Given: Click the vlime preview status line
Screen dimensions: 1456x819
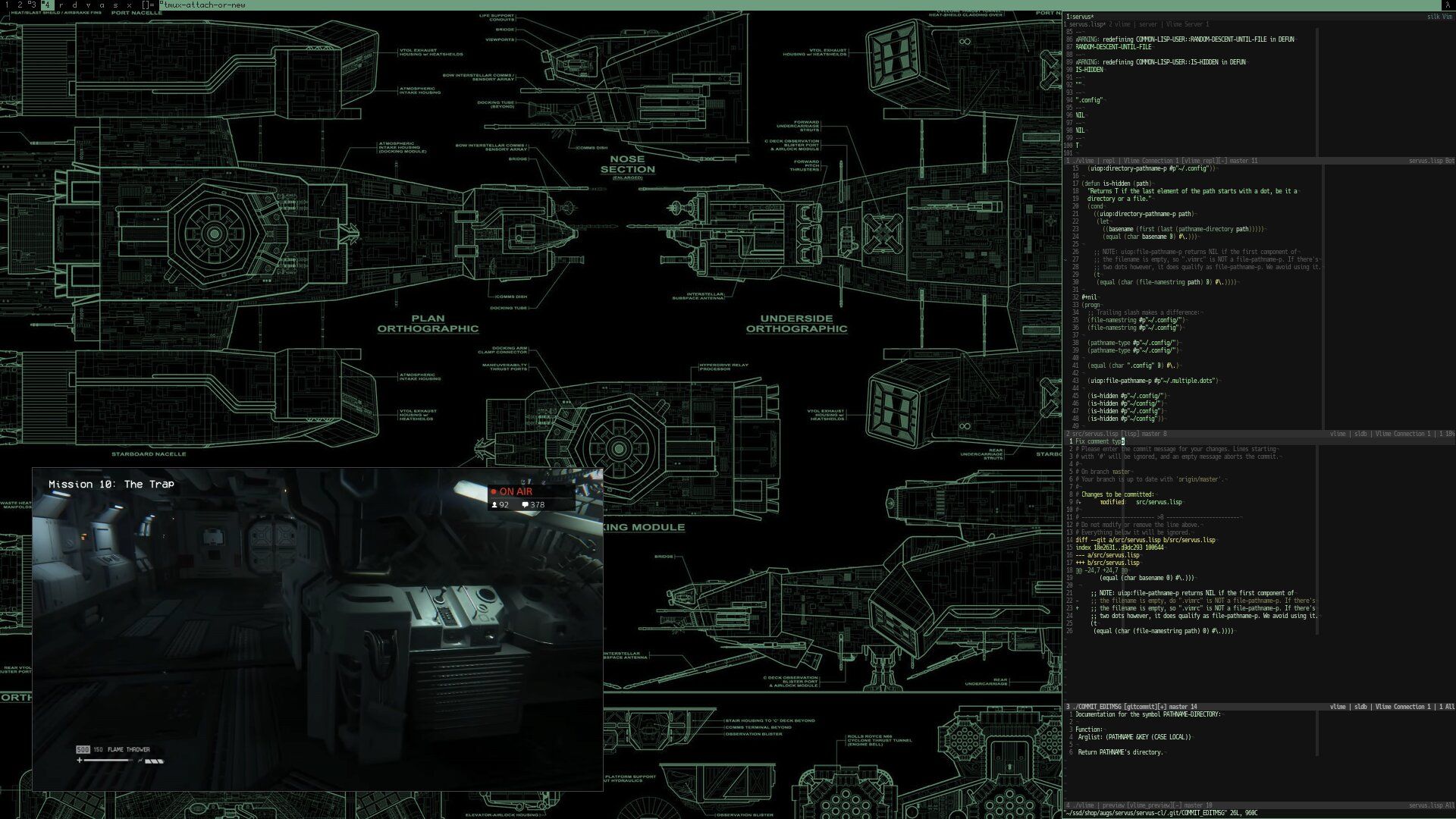Looking at the screenshot, I should (x=1259, y=805).
